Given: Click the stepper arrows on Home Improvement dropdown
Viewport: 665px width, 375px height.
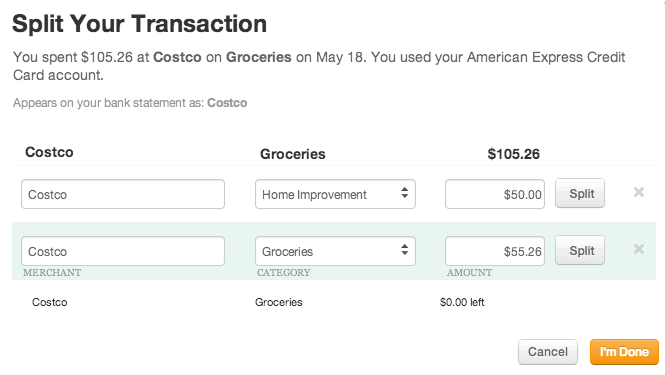Looking at the screenshot, I should tap(405, 193).
